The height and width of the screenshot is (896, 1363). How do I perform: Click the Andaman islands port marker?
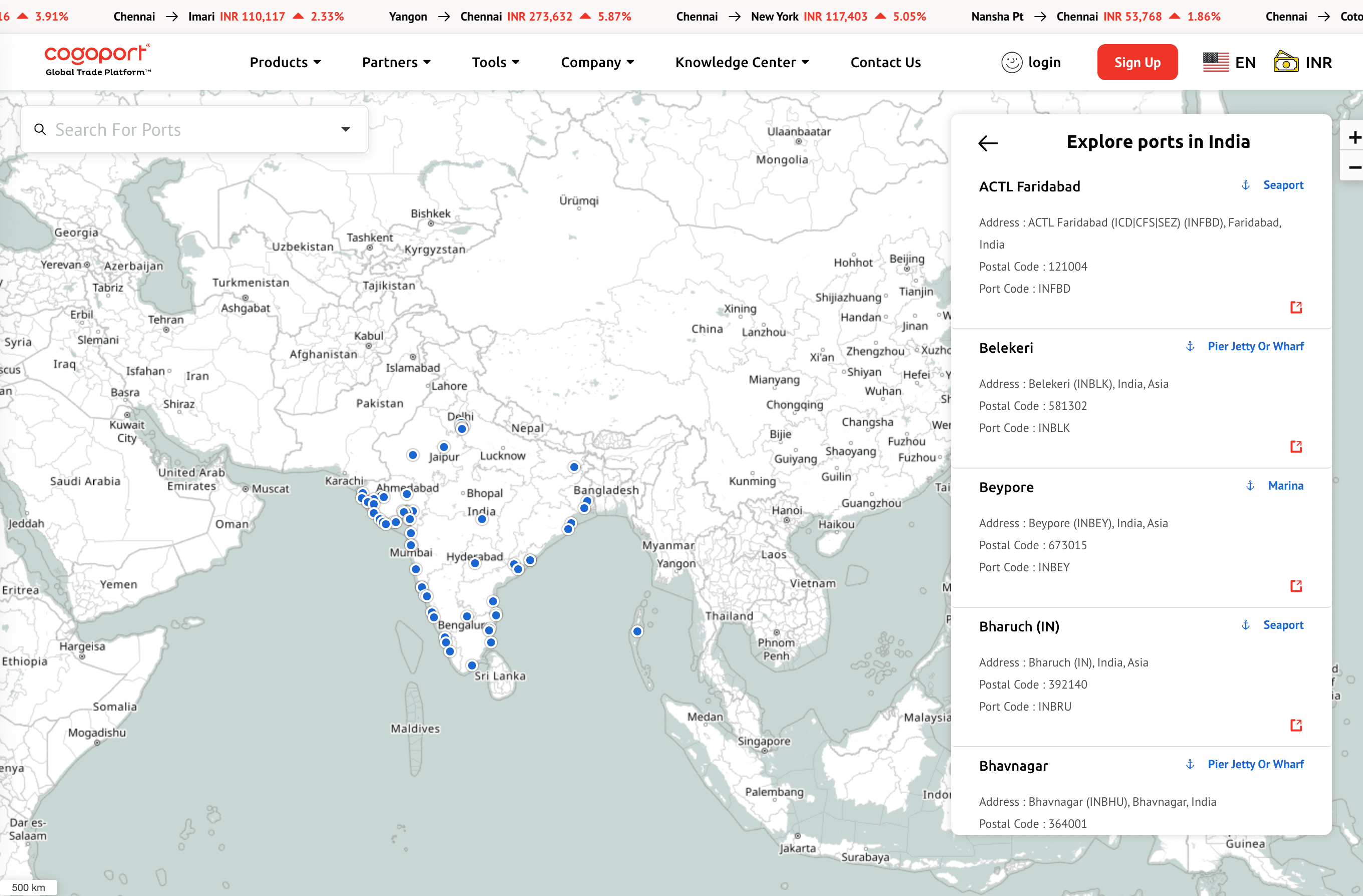637,631
